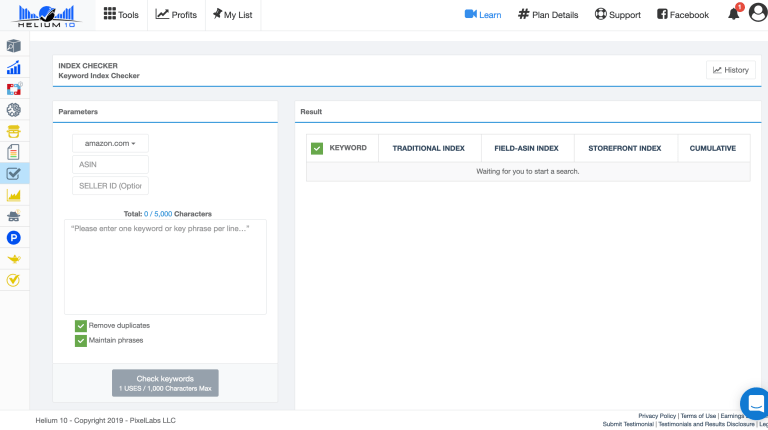Image resolution: width=768 pixels, height=430 pixels.
Task: Open the Tools grid menu
Action: pos(121,15)
